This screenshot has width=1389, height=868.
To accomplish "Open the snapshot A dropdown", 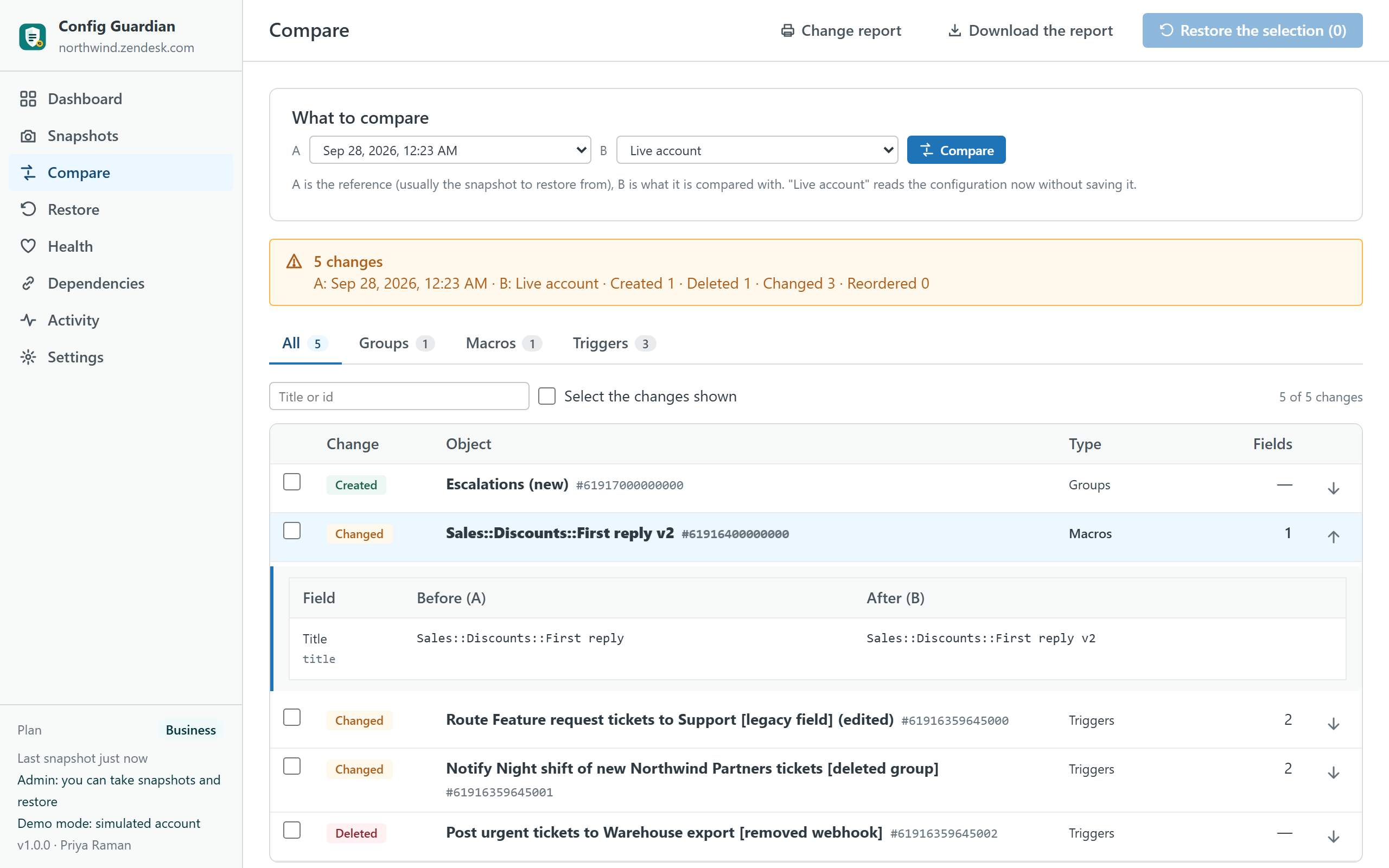I will tap(450, 150).
